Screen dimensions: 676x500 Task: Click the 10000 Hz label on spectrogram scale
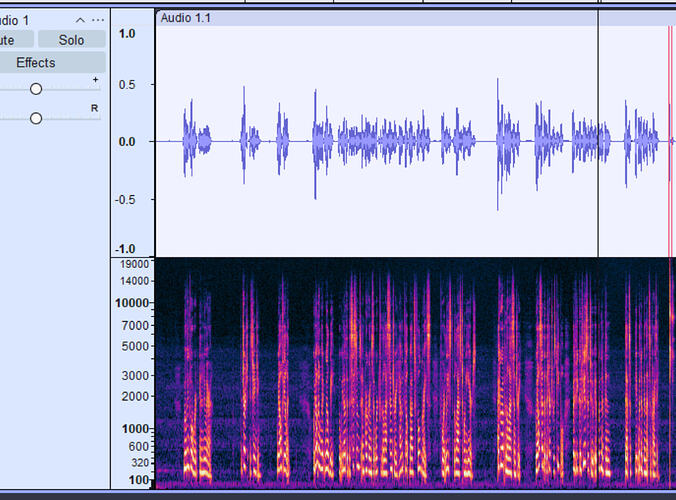click(x=131, y=302)
